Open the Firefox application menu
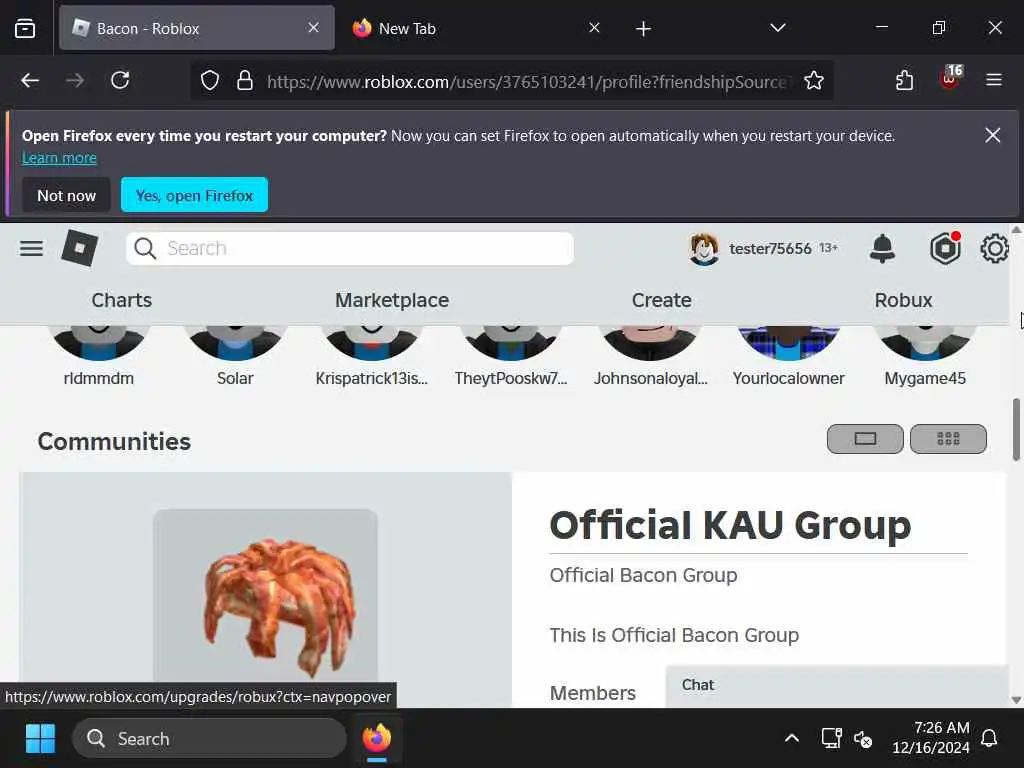The width and height of the screenshot is (1024, 768). pyautogui.click(x=994, y=80)
